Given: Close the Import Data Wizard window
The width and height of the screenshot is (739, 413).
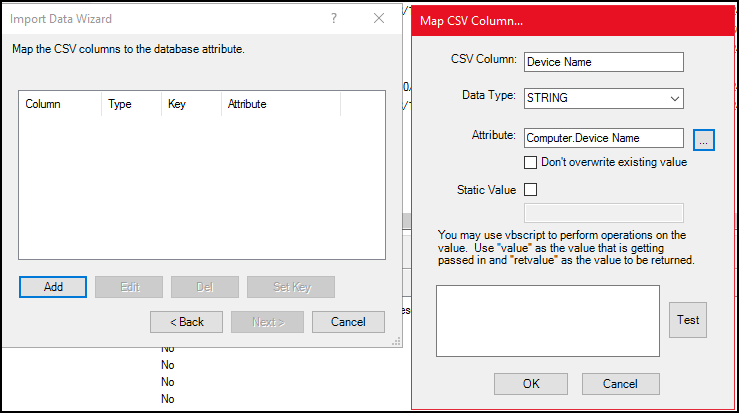Looking at the screenshot, I should pos(379,19).
